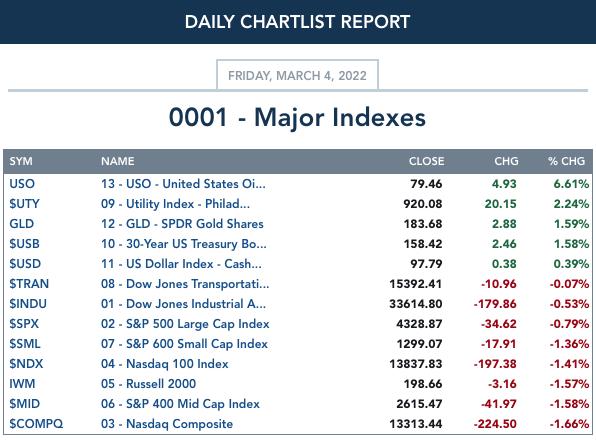Image resolution: width=596 pixels, height=440 pixels.
Task: Open the USO symbol link
Action: pos(22,184)
